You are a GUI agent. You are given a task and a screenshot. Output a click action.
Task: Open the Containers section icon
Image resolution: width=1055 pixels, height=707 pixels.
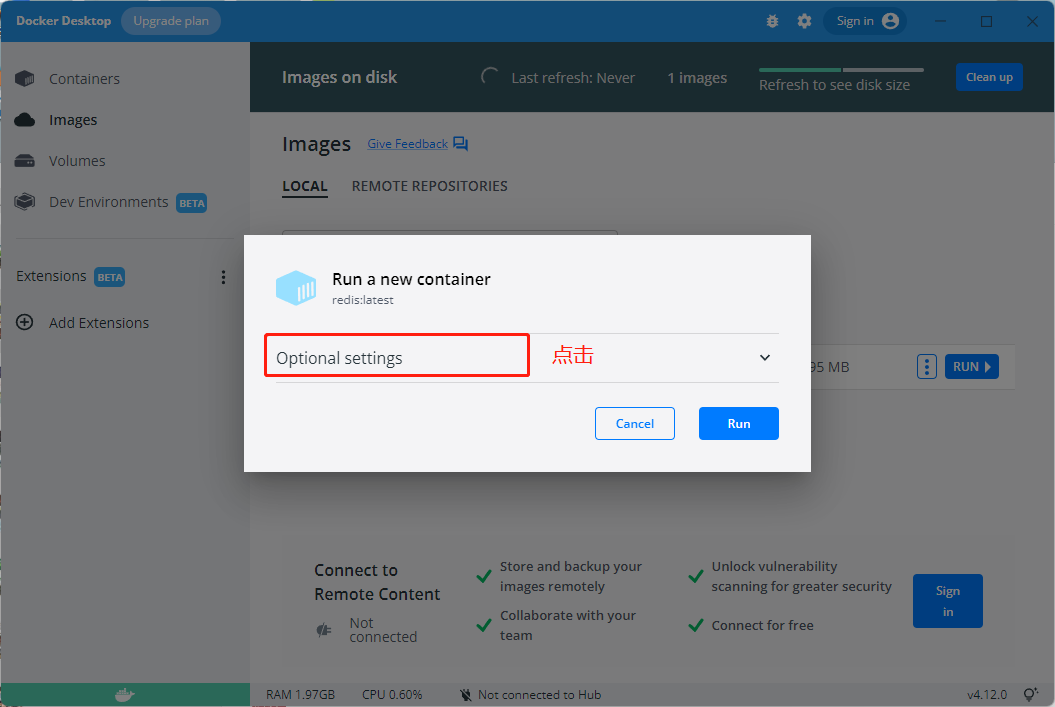(x=25, y=79)
